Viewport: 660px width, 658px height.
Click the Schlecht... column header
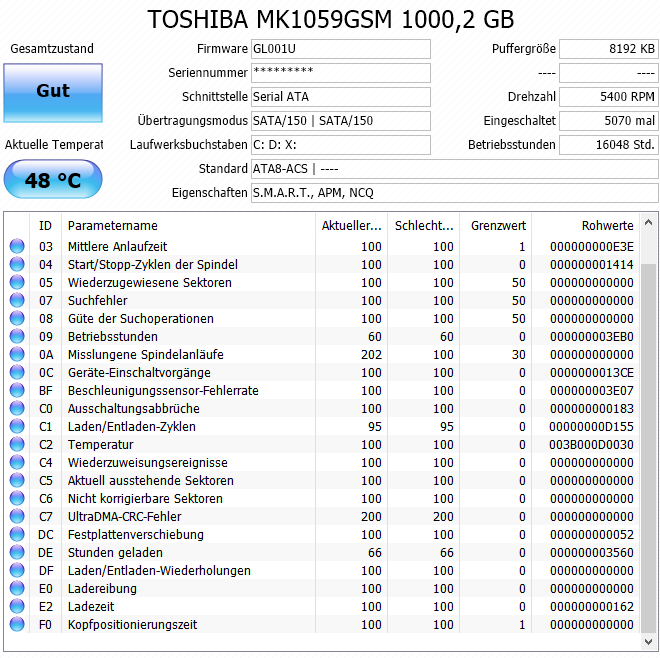pyautogui.click(x=424, y=226)
